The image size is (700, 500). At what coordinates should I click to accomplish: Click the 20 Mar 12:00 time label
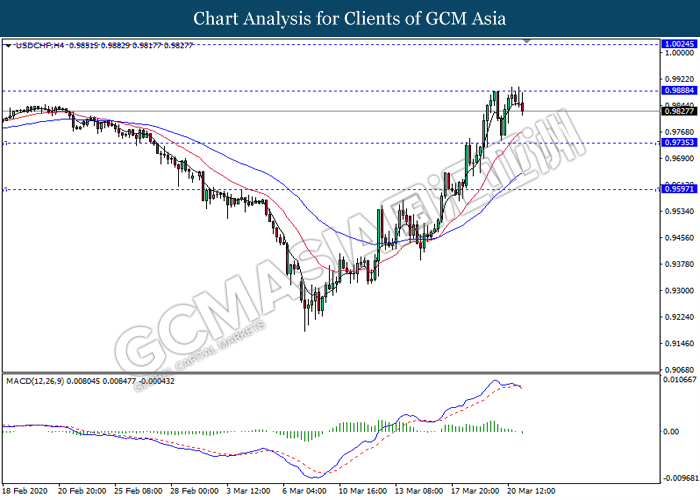[531, 491]
